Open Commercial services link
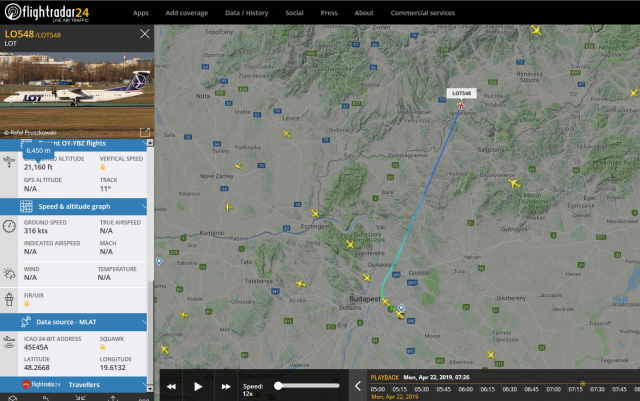Image resolution: width=640 pixels, height=401 pixels. pyautogui.click(x=422, y=13)
